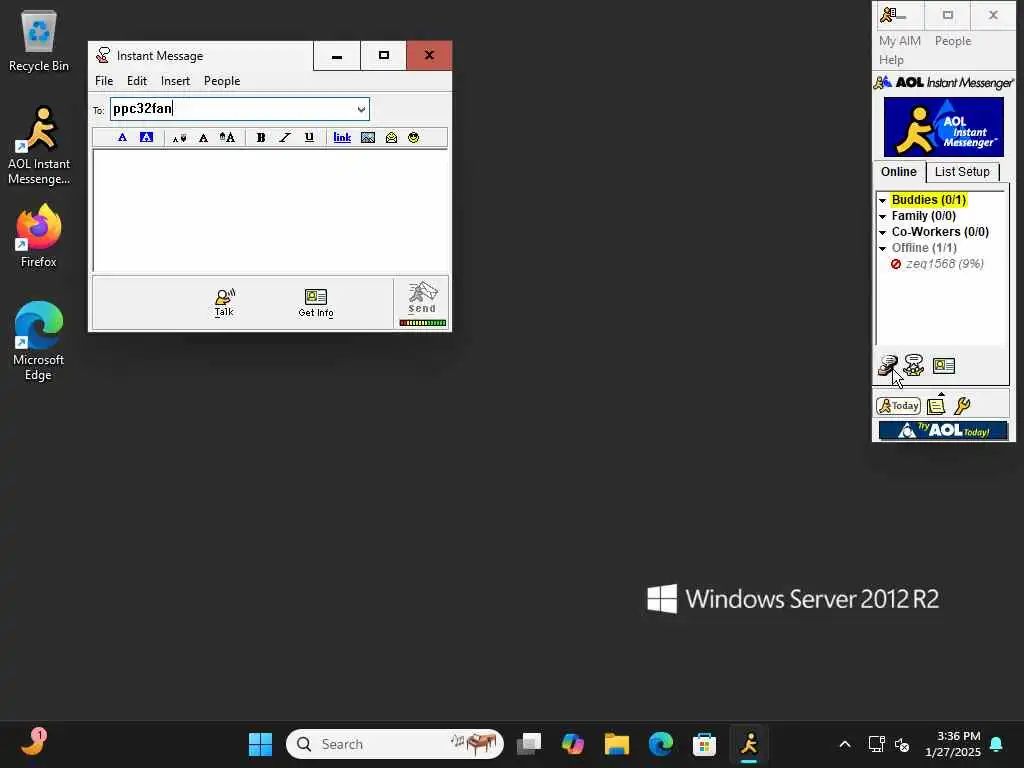Viewport: 1024px width, 768px height.
Task: Open the People menu in buddy list window
Action: 953,40
